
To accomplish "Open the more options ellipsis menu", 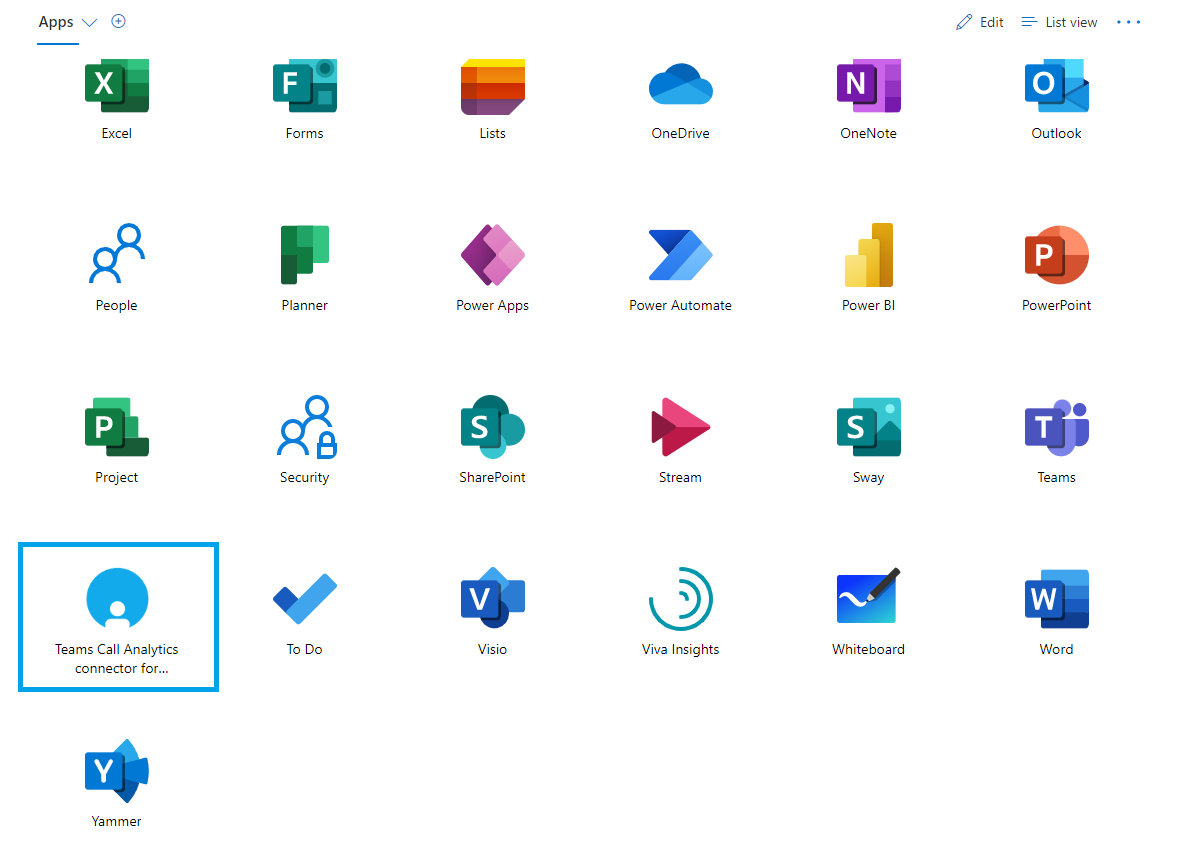I will [1128, 22].
